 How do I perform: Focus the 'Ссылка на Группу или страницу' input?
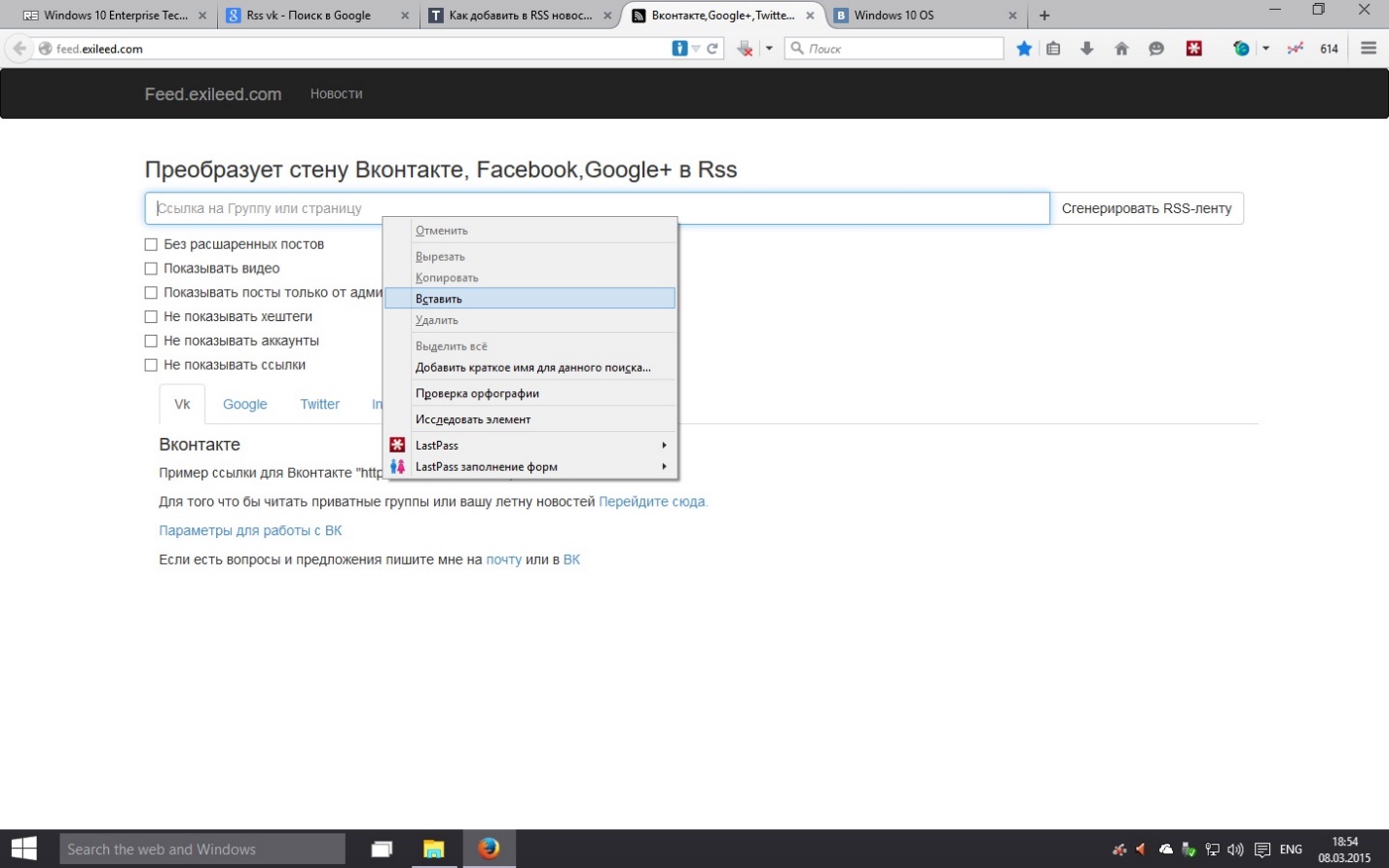pos(598,208)
